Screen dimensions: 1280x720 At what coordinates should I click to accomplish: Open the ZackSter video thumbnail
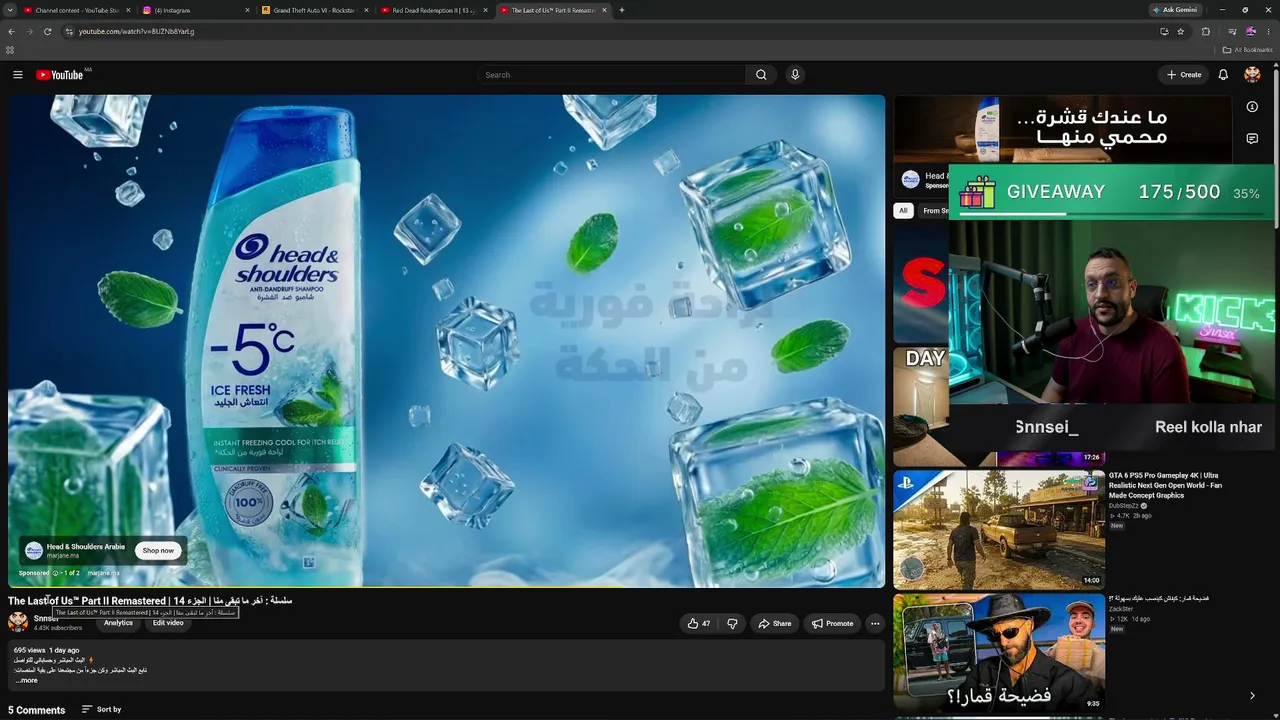point(999,653)
